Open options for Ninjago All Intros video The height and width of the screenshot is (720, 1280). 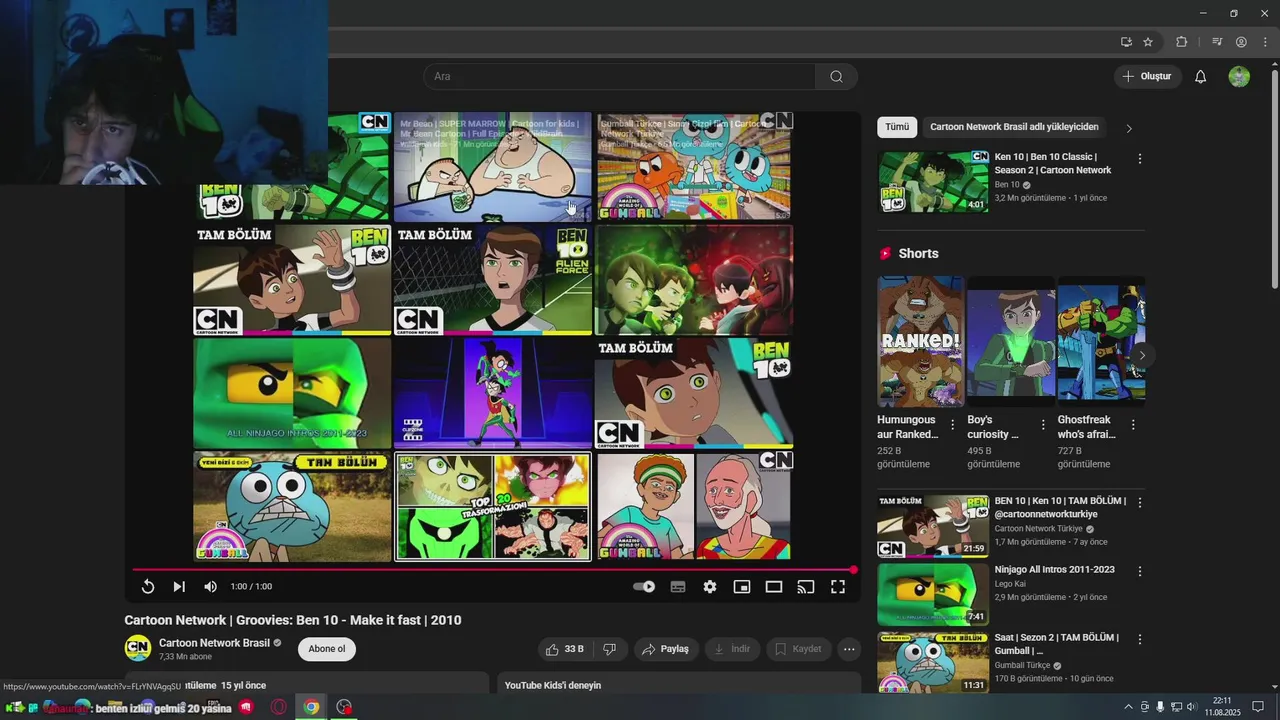point(1139,571)
